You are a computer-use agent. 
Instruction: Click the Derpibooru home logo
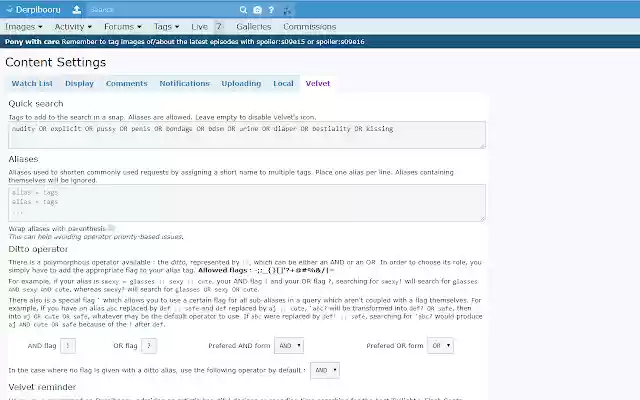[x=33, y=9]
